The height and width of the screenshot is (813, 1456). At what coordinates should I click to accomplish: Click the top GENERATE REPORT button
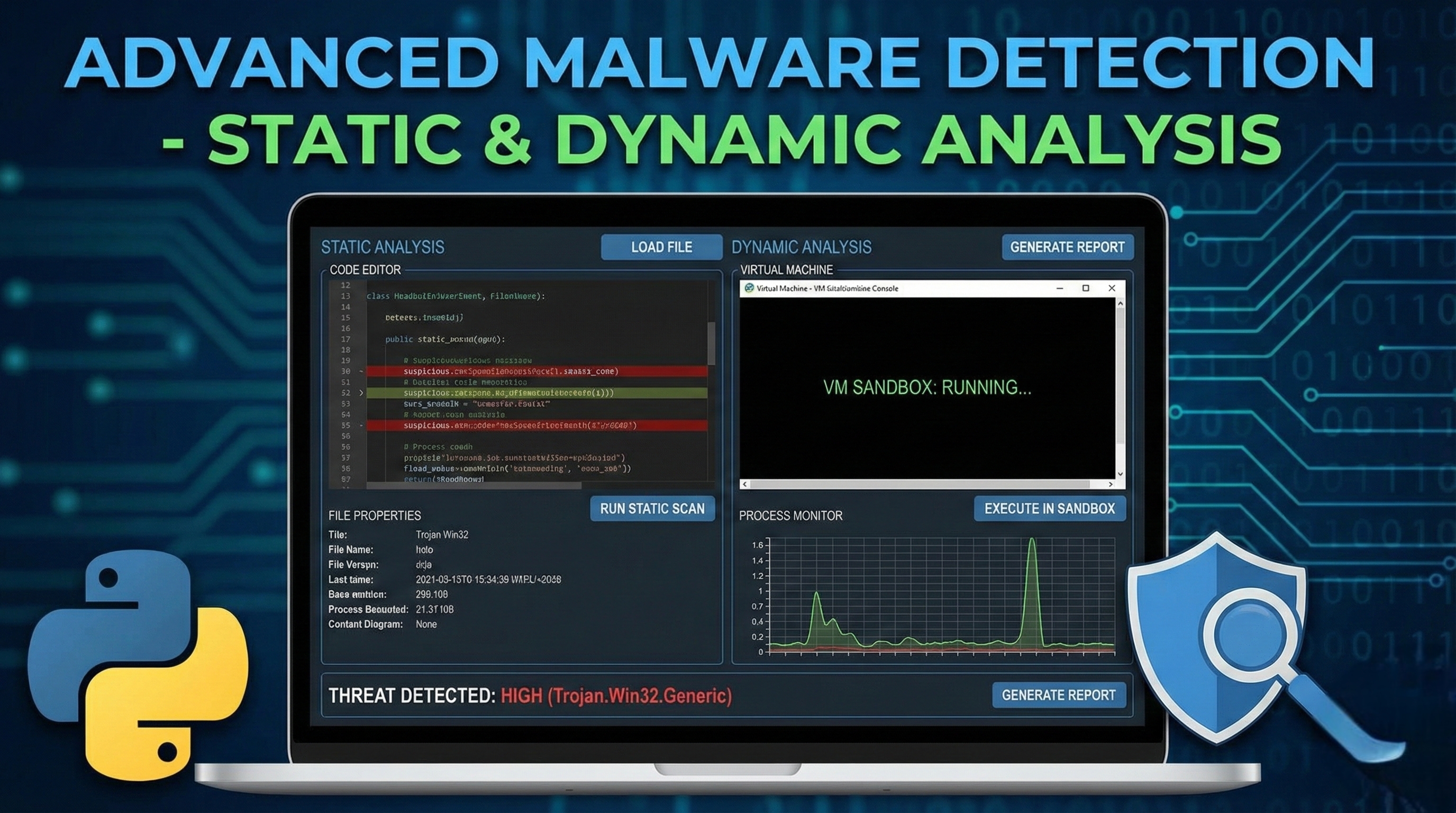coord(1067,247)
